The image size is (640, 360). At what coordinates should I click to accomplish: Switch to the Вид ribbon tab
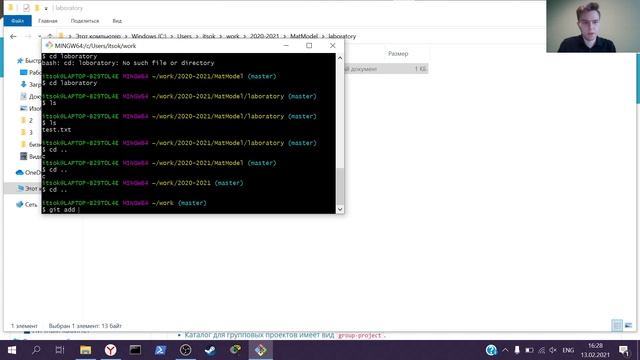(117, 21)
